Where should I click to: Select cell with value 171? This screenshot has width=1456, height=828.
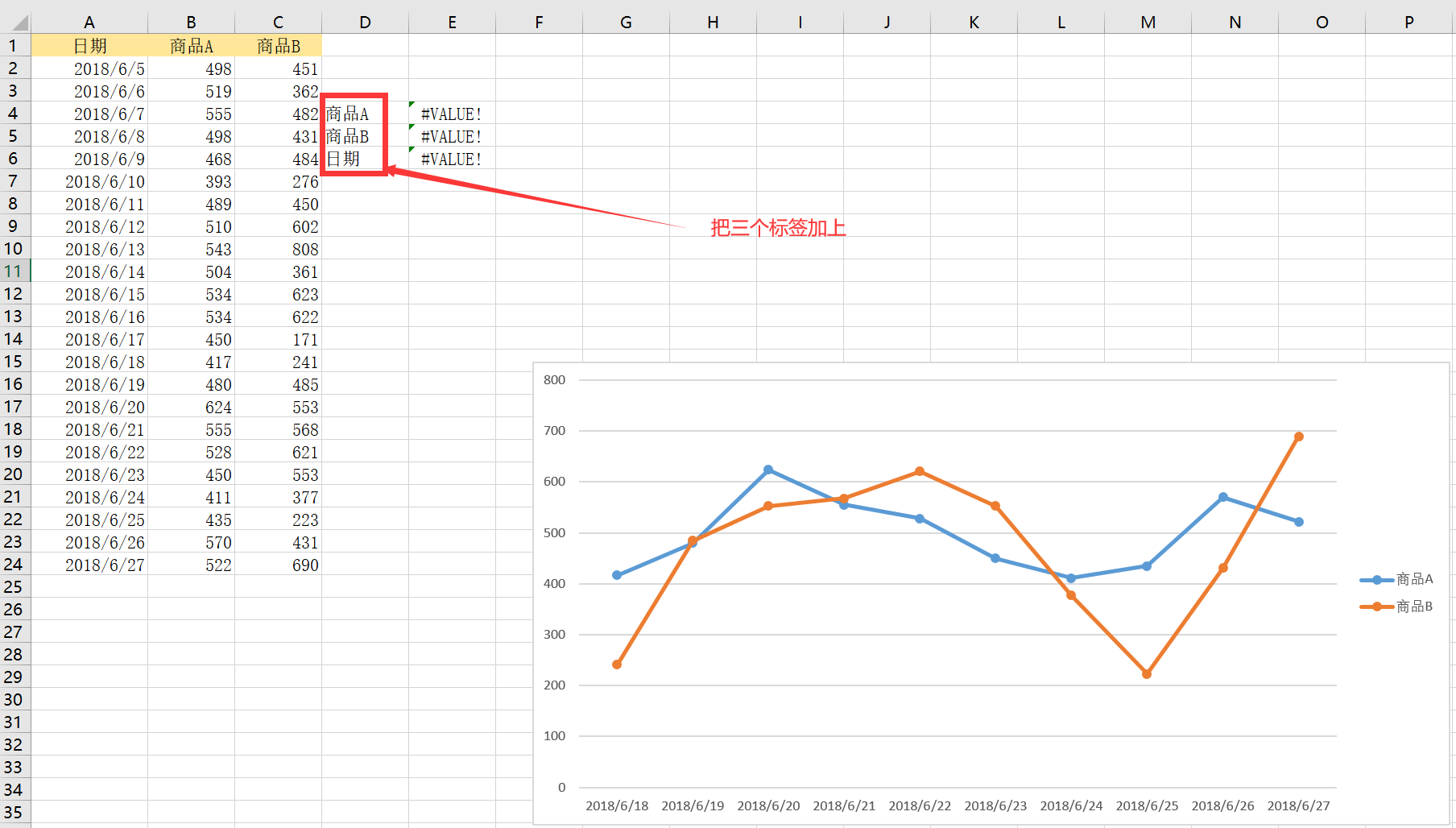coord(278,339)
